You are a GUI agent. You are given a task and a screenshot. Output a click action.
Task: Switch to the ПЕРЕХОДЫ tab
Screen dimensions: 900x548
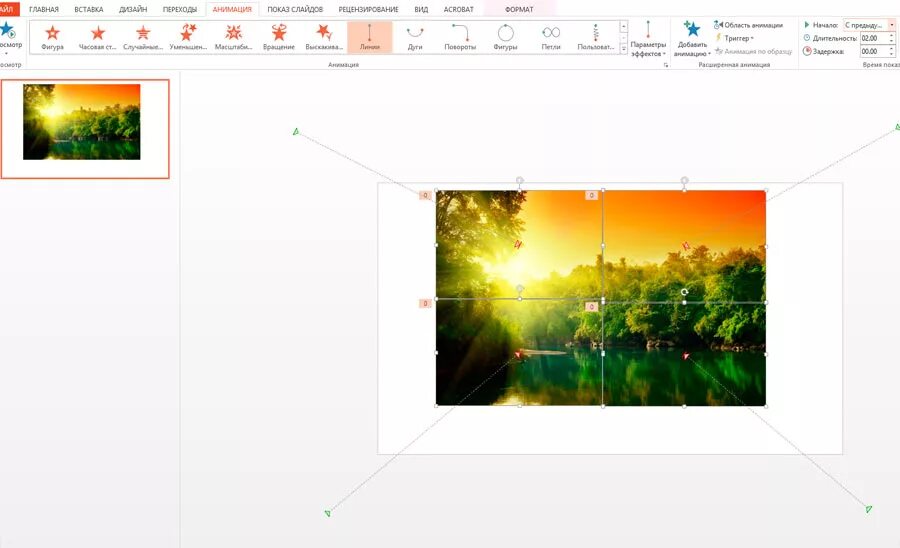click(x=180, y=10)
